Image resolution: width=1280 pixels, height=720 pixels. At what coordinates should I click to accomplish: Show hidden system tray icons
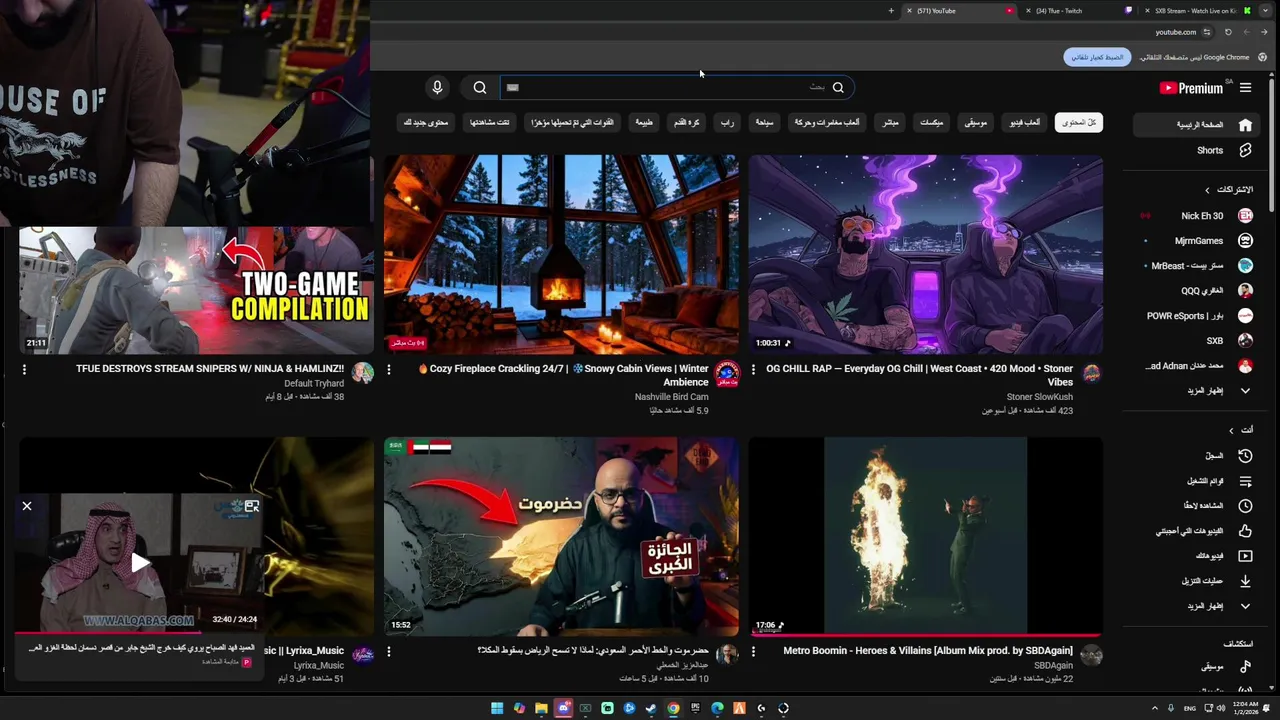click(1155, 708)
